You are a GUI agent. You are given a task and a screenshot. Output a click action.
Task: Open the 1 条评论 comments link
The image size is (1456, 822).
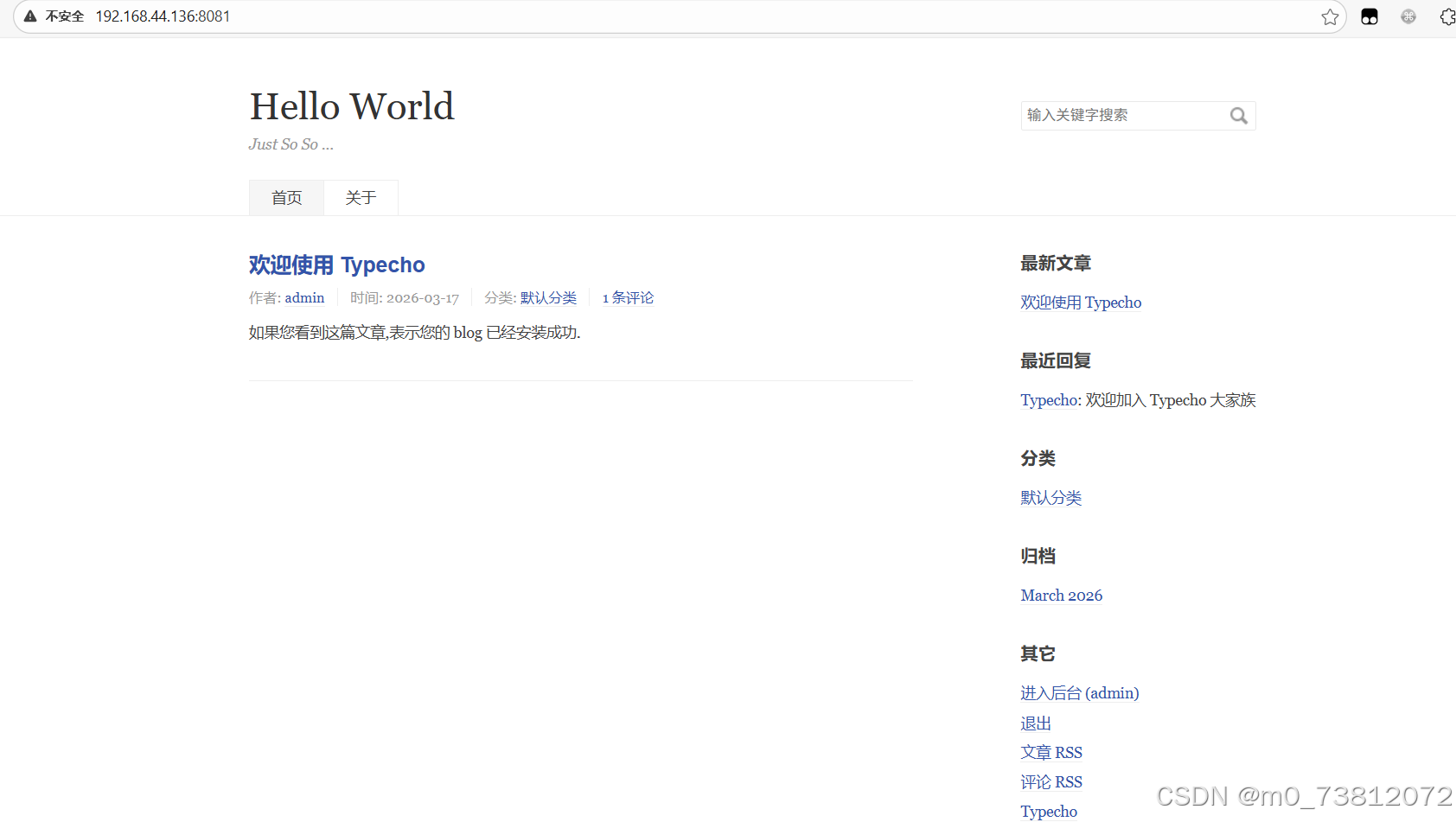tap(628, 297)
